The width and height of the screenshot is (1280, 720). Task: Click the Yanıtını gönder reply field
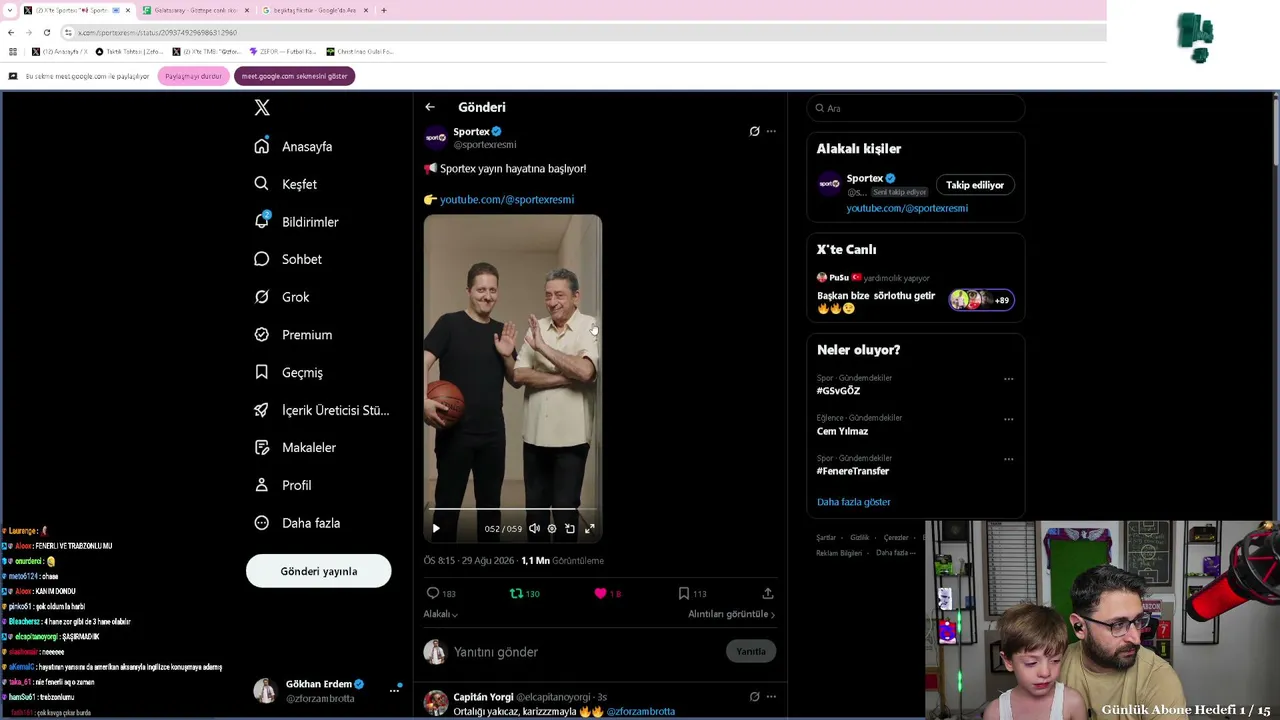(x=584, y=652)
